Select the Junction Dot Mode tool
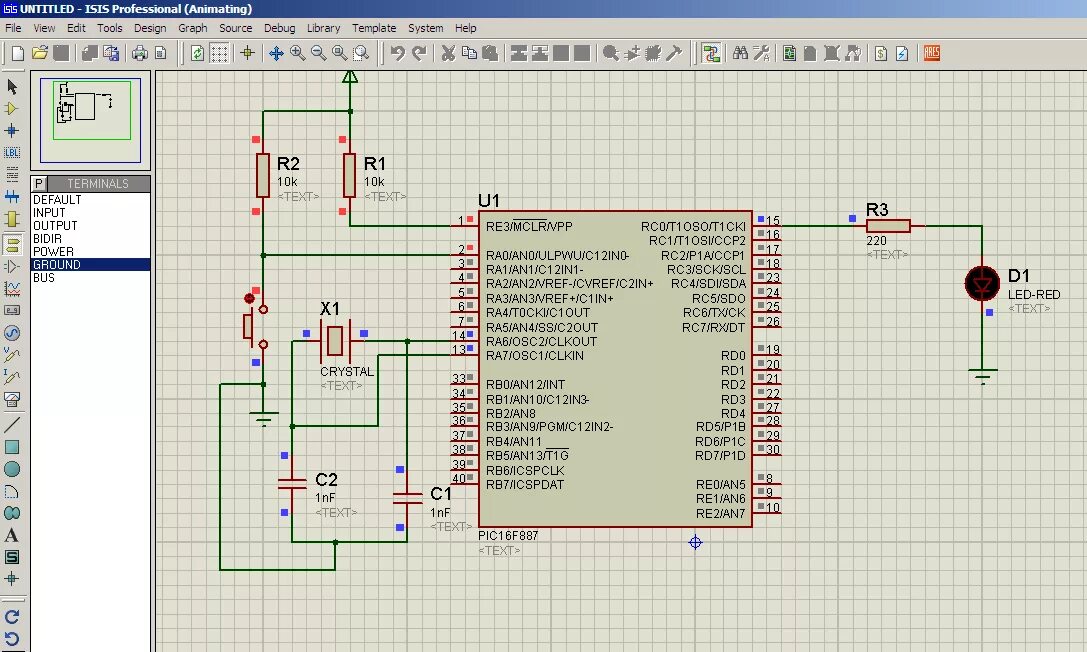1087x652 pixels. click(x=12, y=131)
